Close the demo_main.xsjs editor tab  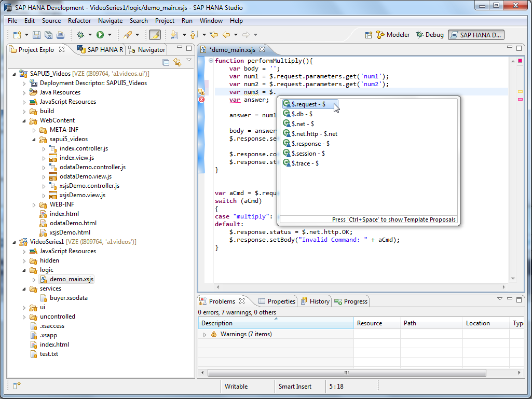(262, 50)
